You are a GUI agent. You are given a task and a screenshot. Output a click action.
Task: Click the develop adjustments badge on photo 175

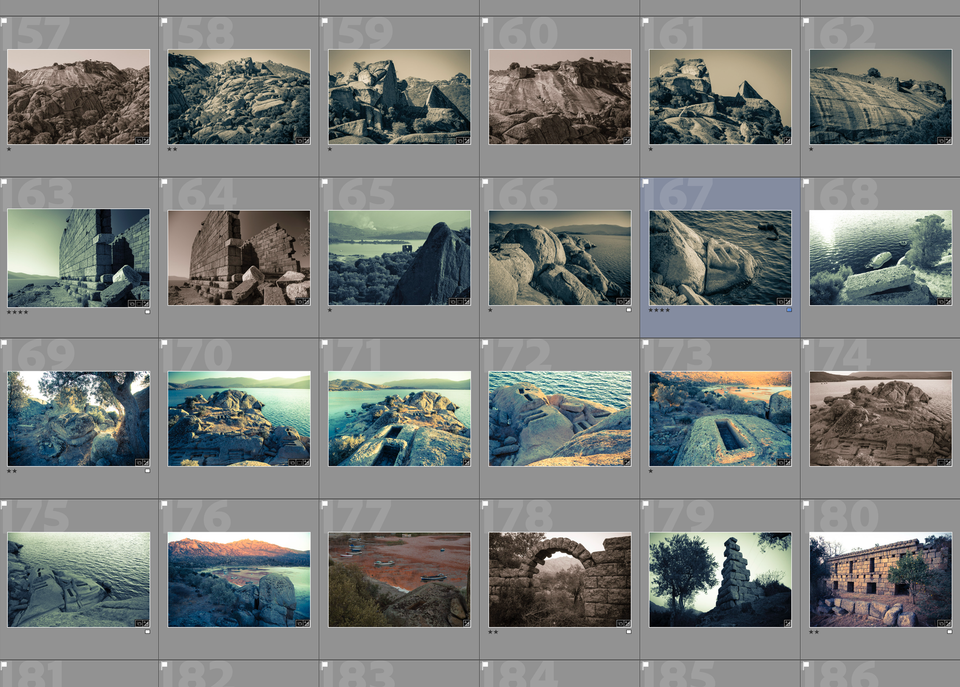pos(146,623)
